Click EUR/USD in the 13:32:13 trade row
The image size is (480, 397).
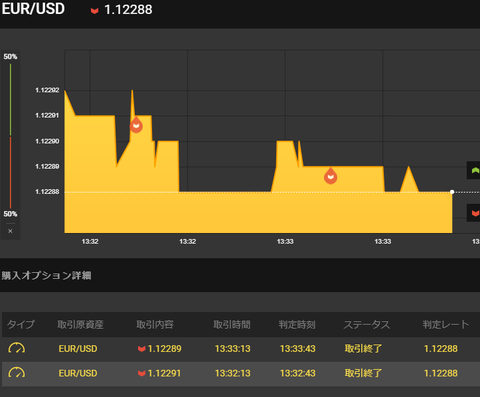pos(78,373)
